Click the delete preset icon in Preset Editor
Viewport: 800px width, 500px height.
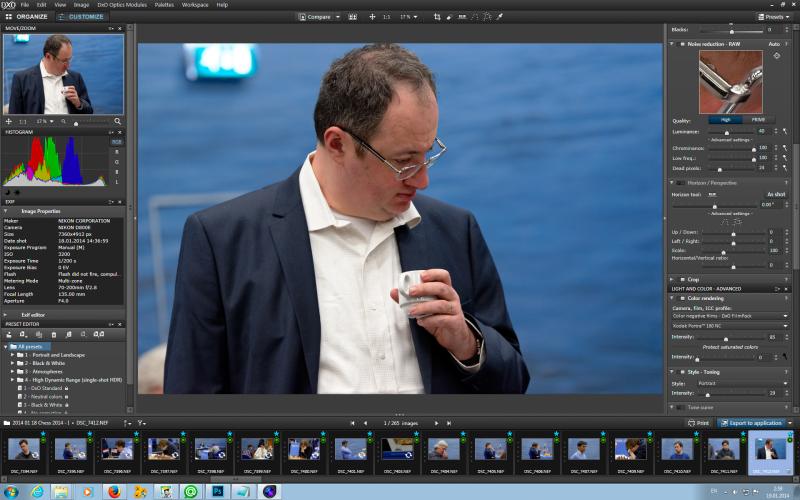54,334
